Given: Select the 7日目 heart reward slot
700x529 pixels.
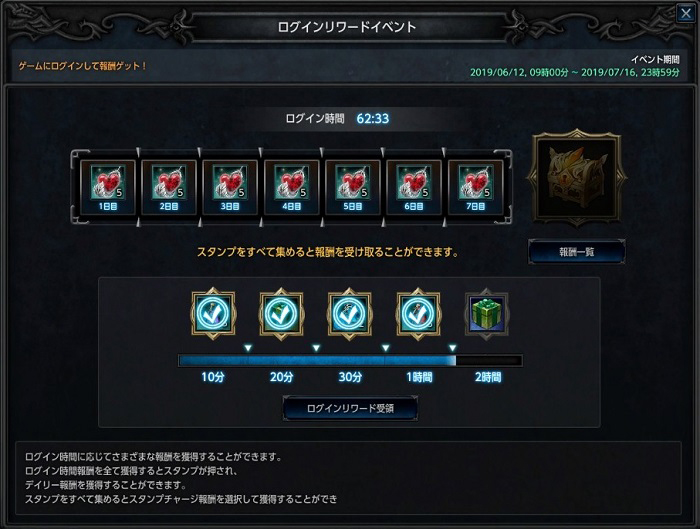Looking at the screenshot, I should click(475, 187).
